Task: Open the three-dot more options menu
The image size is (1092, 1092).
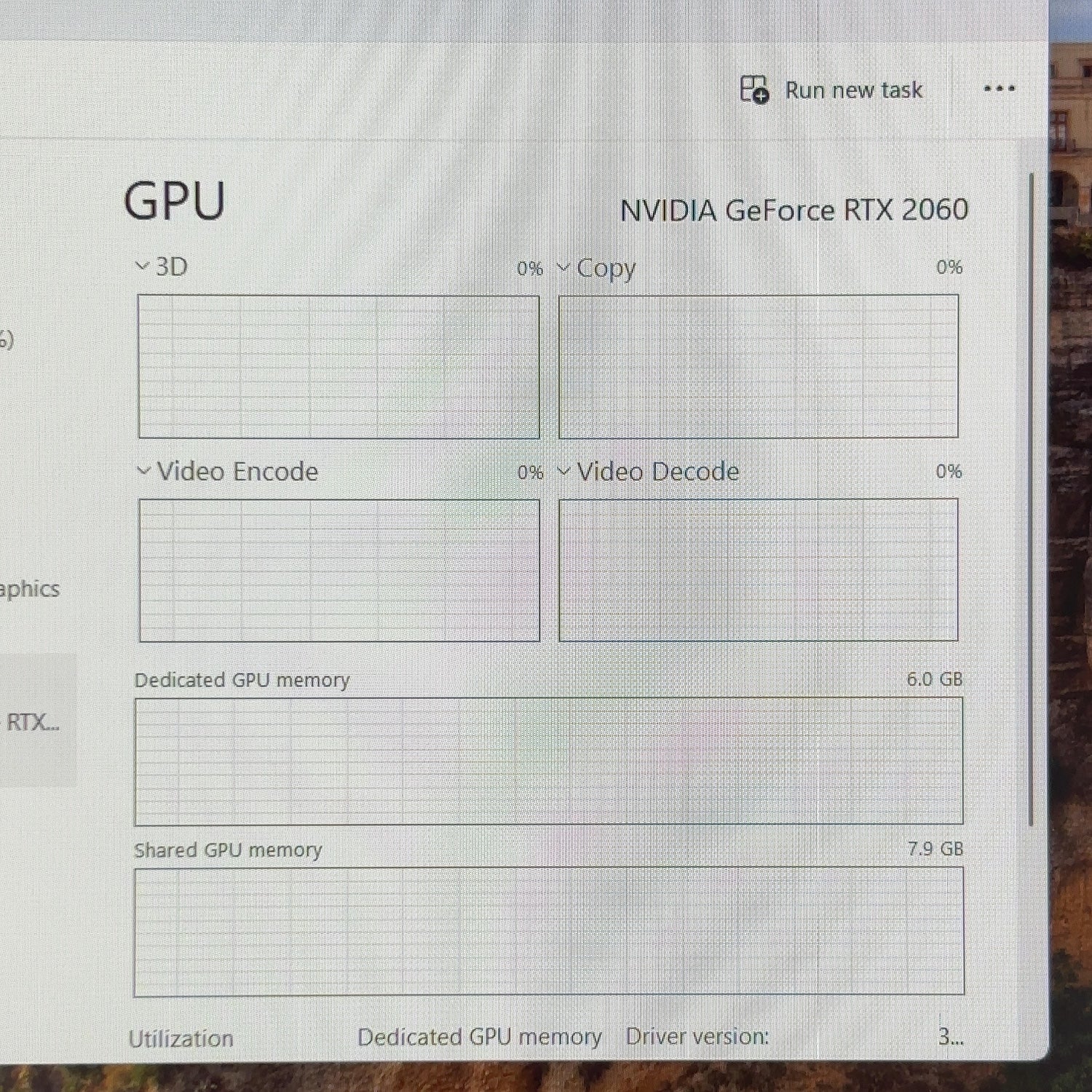Action: pyautogui.click(x=999, y=89)
